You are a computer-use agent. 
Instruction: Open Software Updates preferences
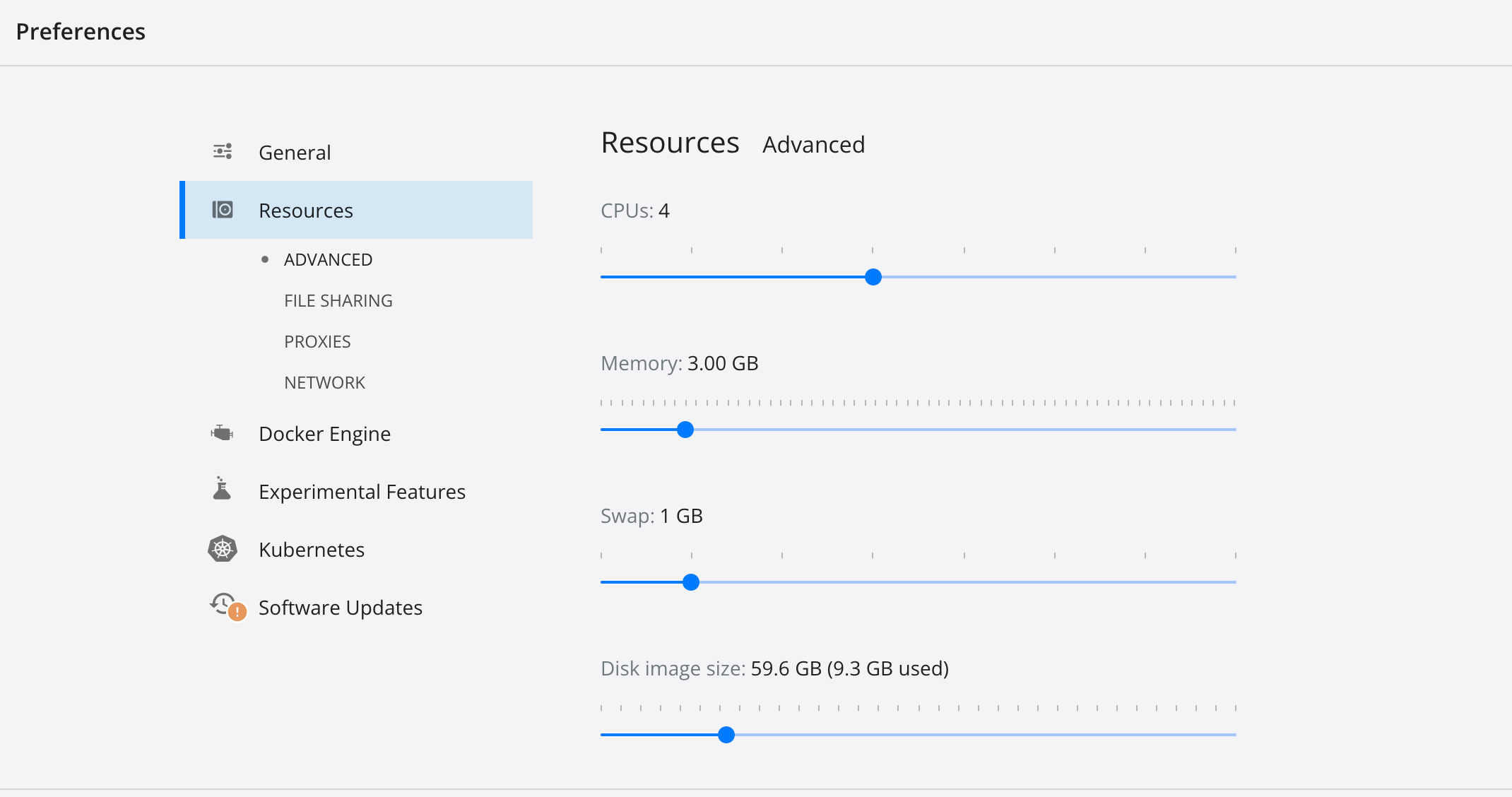pyautogui.click(x=340, y=607)
